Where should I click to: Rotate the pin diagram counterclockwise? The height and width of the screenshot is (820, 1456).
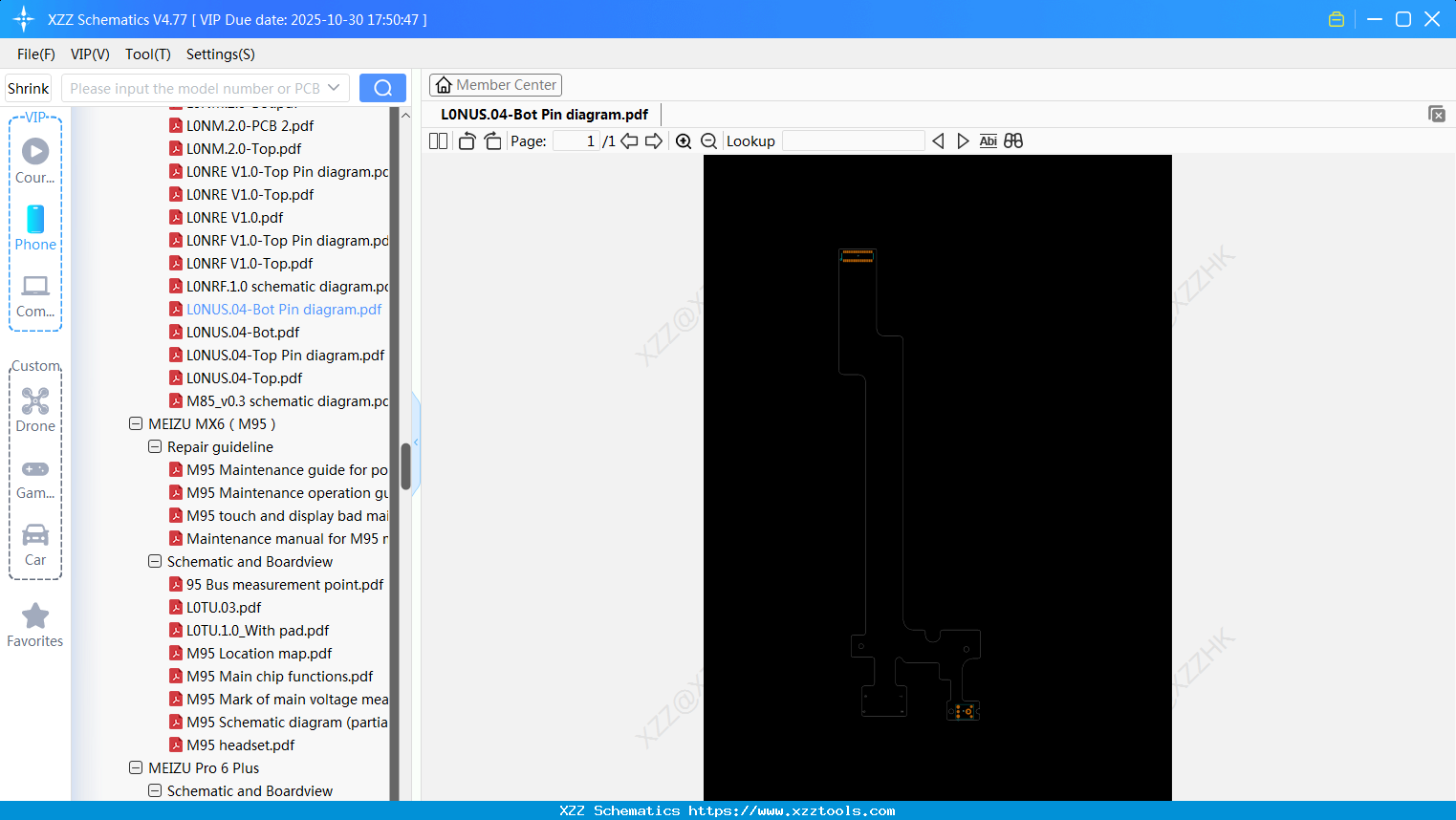[467, 140]
